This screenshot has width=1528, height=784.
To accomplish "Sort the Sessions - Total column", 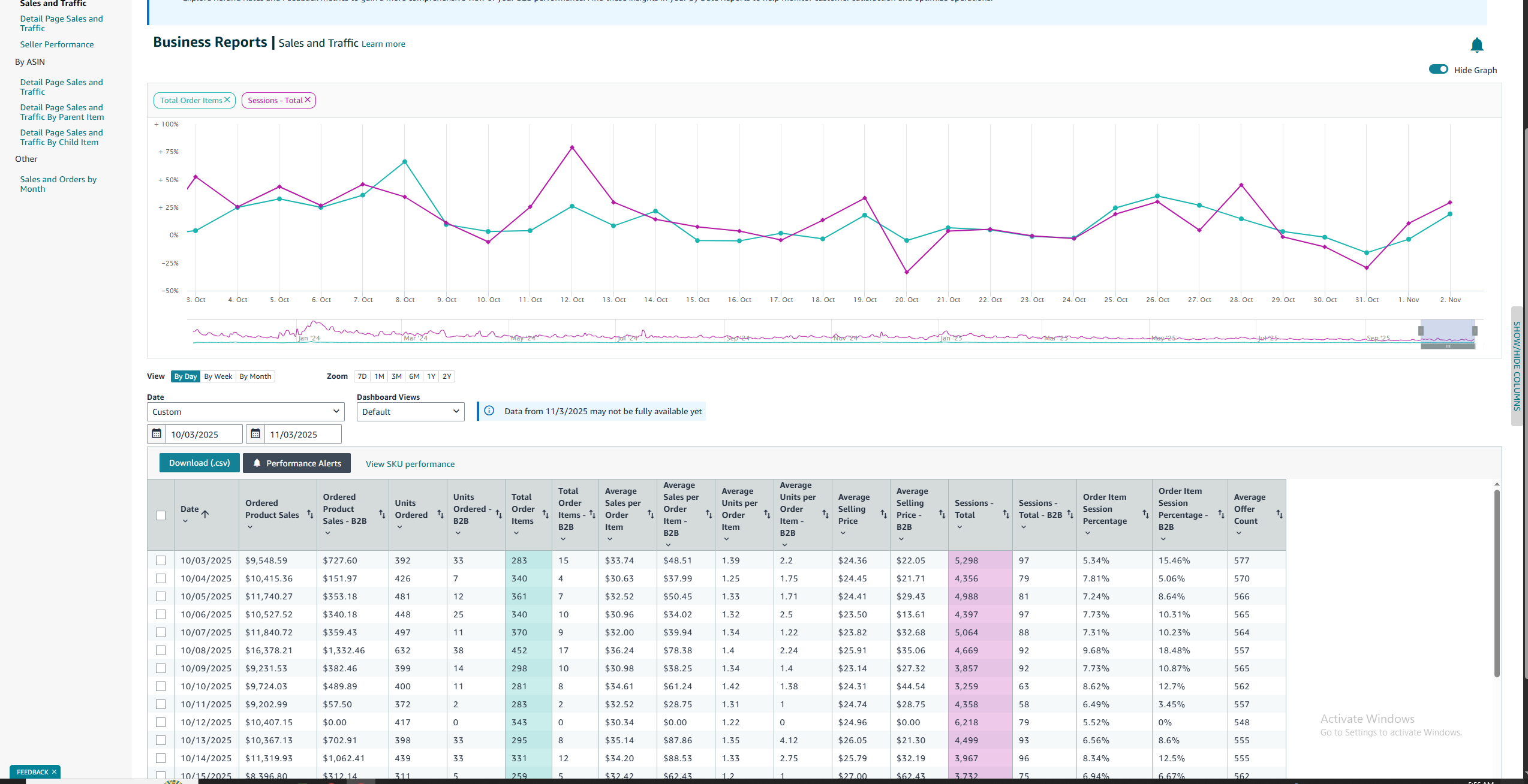I will point(1006,514).
